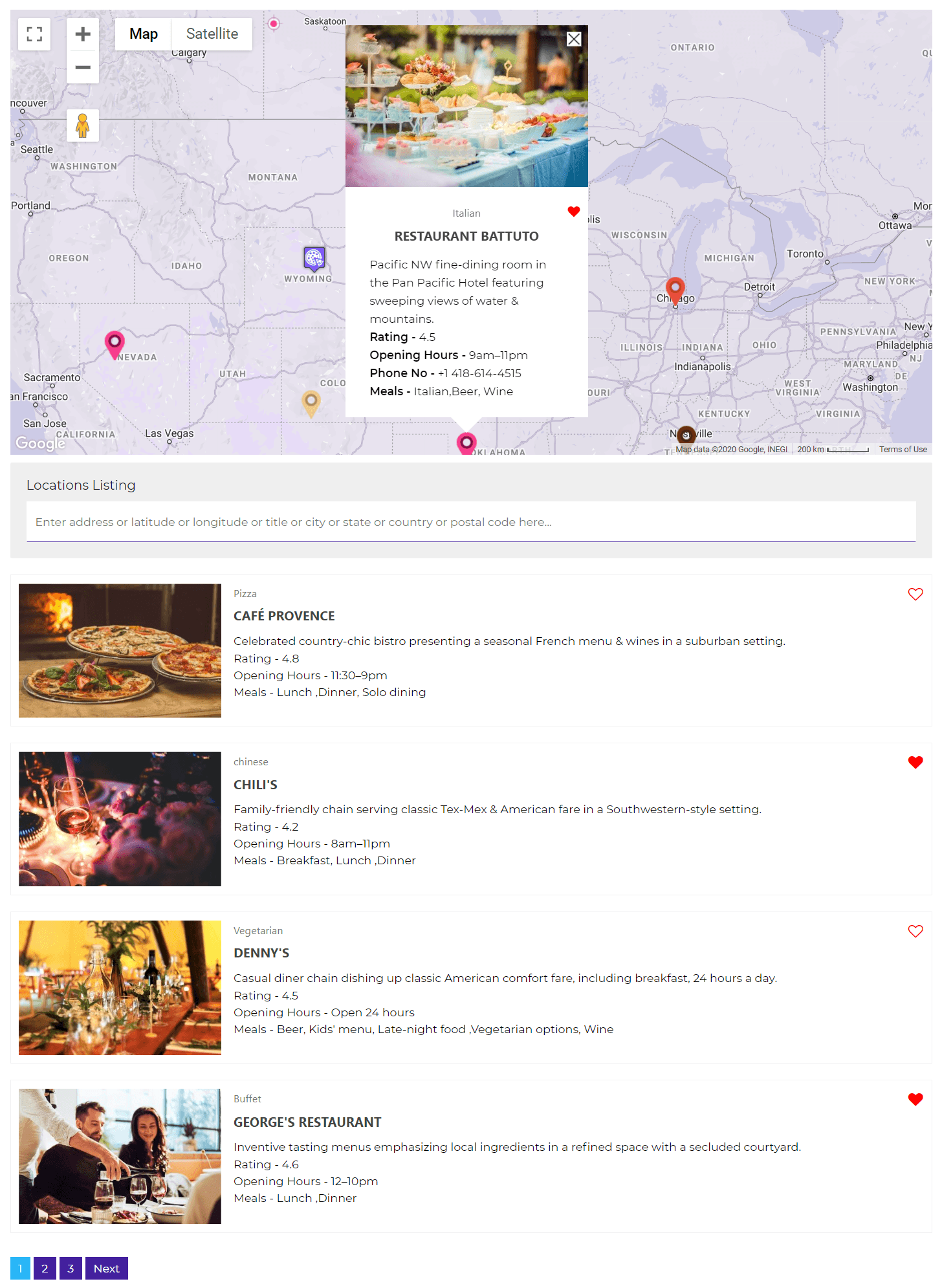Go to page 2 of listings
The width and height of the screenshot is (942, 1288).
(45, 1269)
